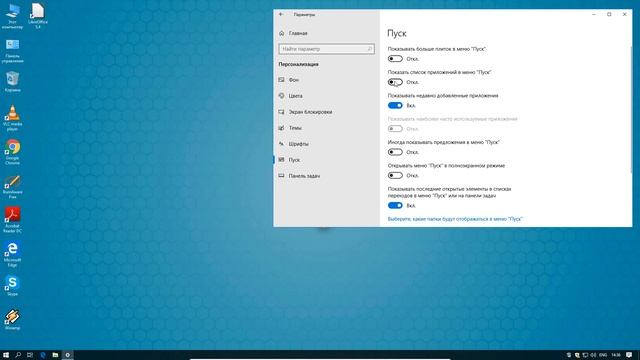The height and width of the screenshot is (360, 640).
Task: Toggle Иногда показывать предложения в меню Пуск
Action: click(395, 152)
